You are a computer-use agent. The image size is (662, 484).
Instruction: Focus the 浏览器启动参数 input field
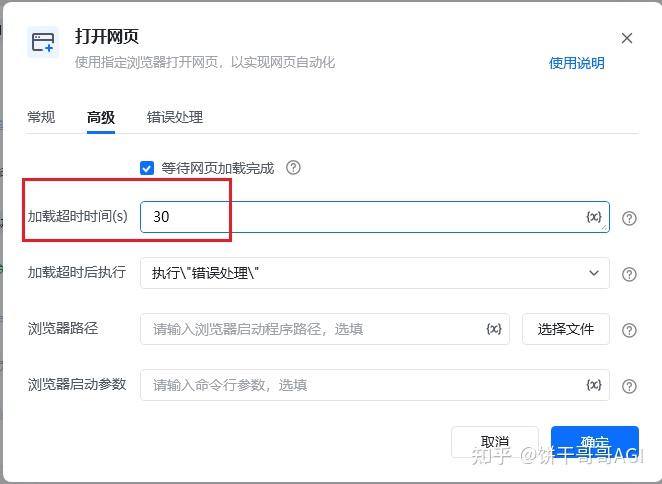374,385
